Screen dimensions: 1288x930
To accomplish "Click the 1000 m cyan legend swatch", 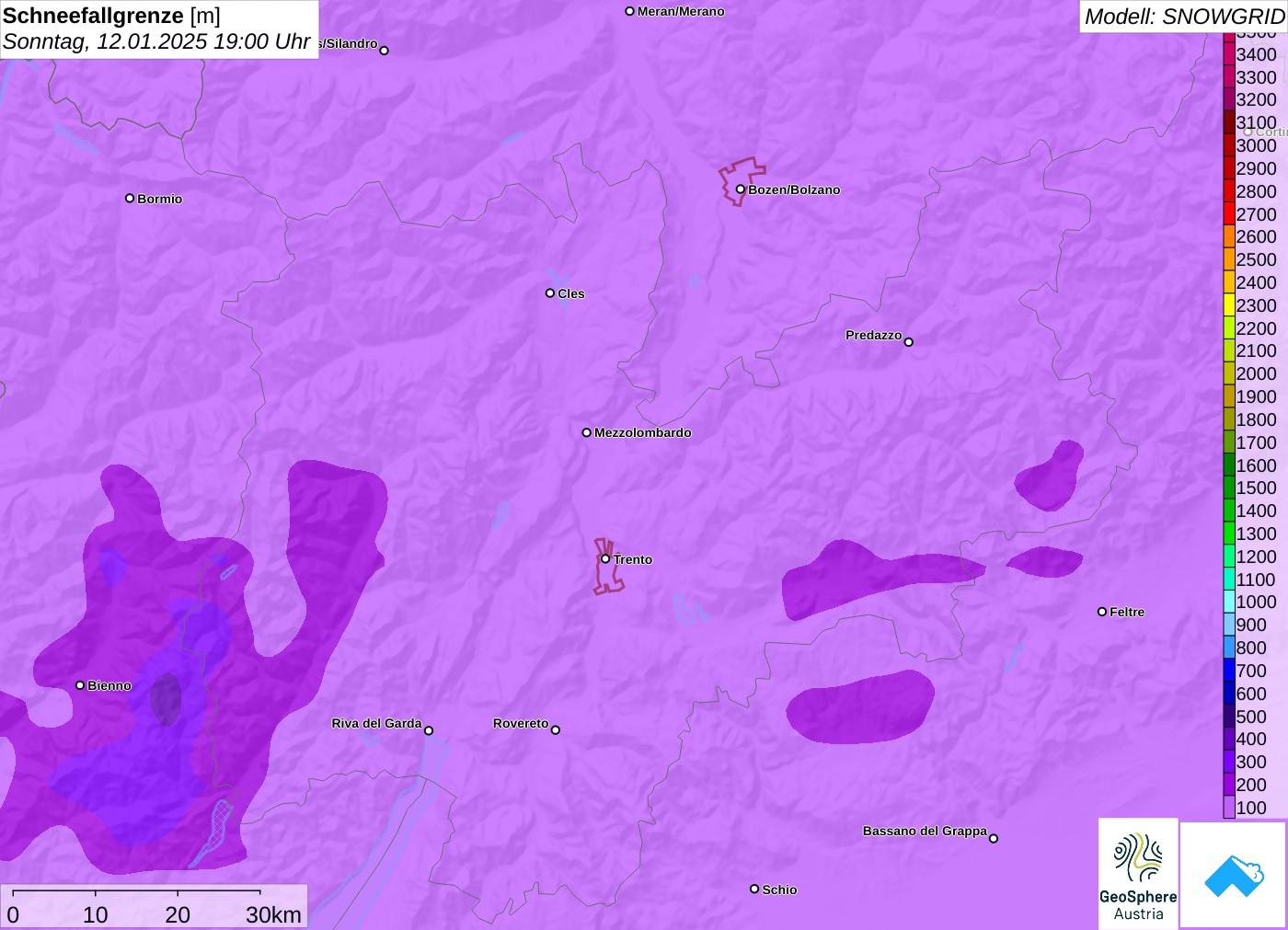I will (x=1229, y=602).
